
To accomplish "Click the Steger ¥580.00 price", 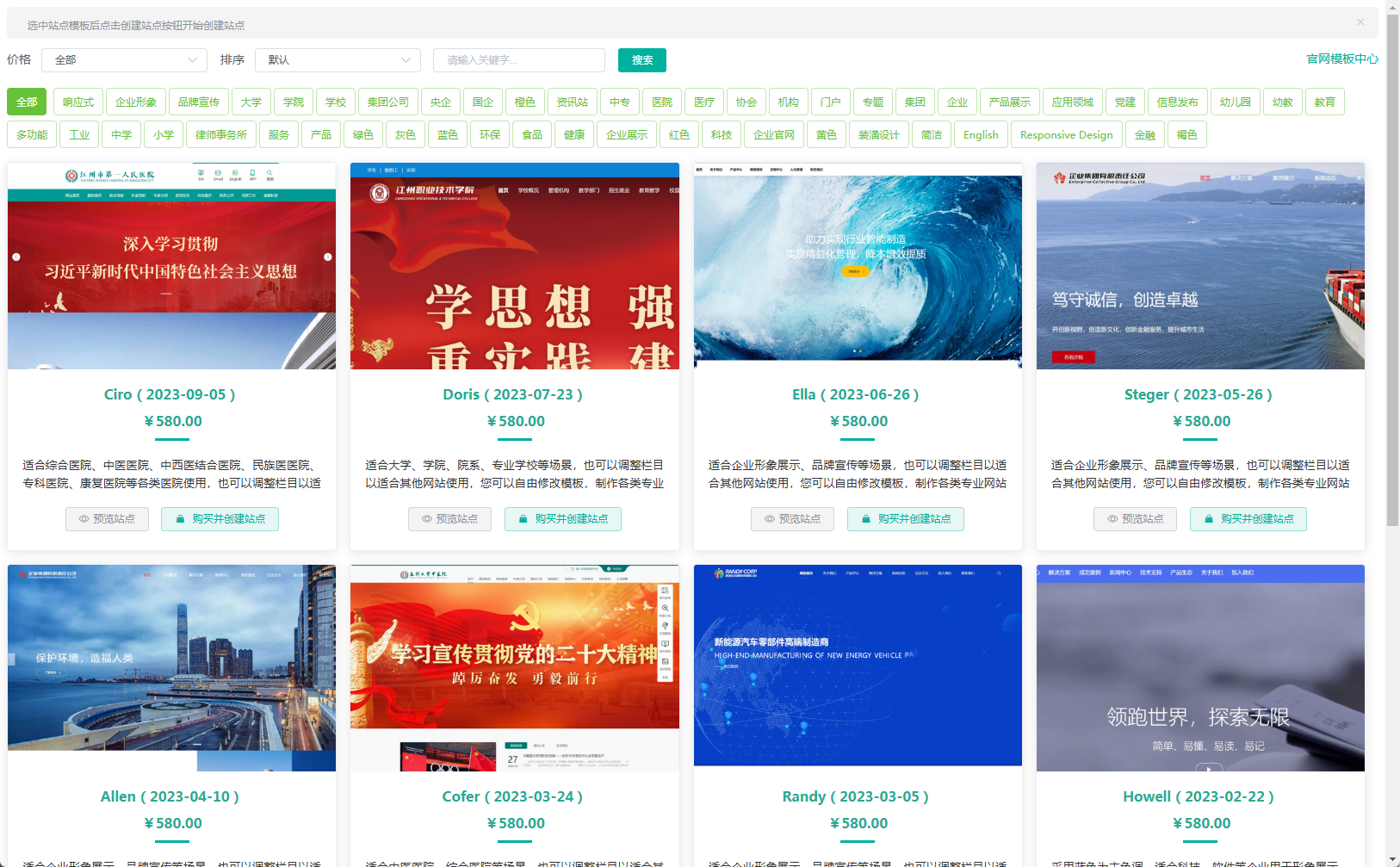I will coord(1201,421).
